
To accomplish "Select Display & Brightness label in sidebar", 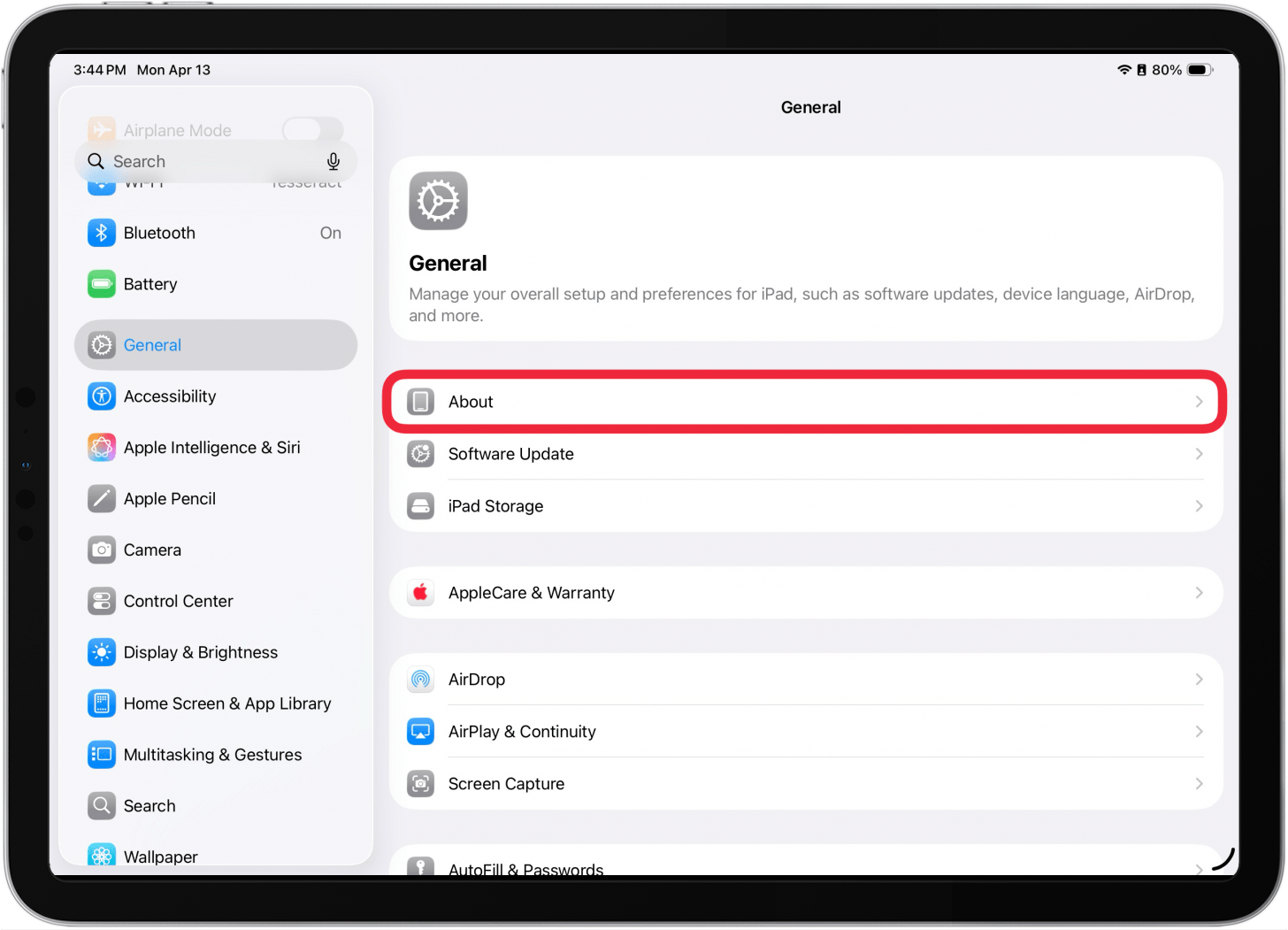I will (201, 653).
